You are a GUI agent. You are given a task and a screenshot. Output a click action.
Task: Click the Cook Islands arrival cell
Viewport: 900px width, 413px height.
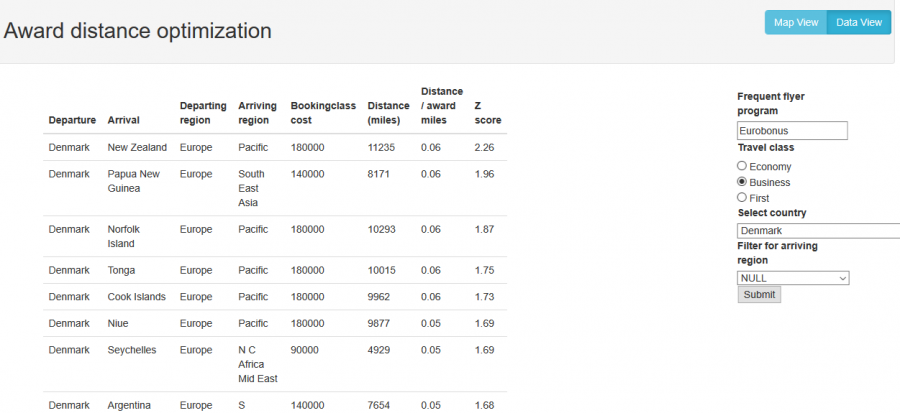click(137, 297)
